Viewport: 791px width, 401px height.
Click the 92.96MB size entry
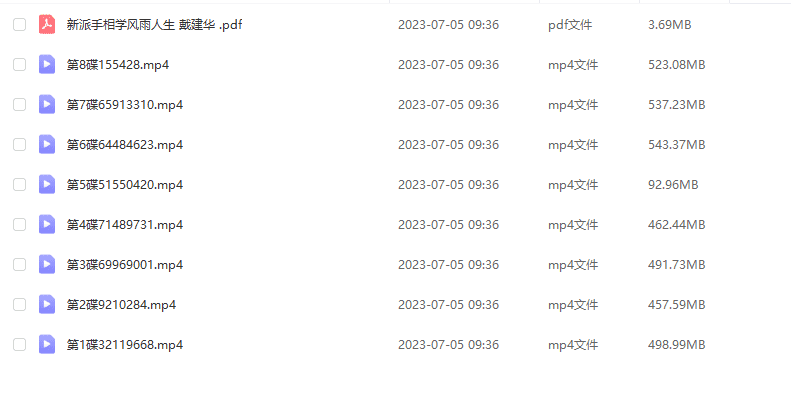click(x=673, y=185)
